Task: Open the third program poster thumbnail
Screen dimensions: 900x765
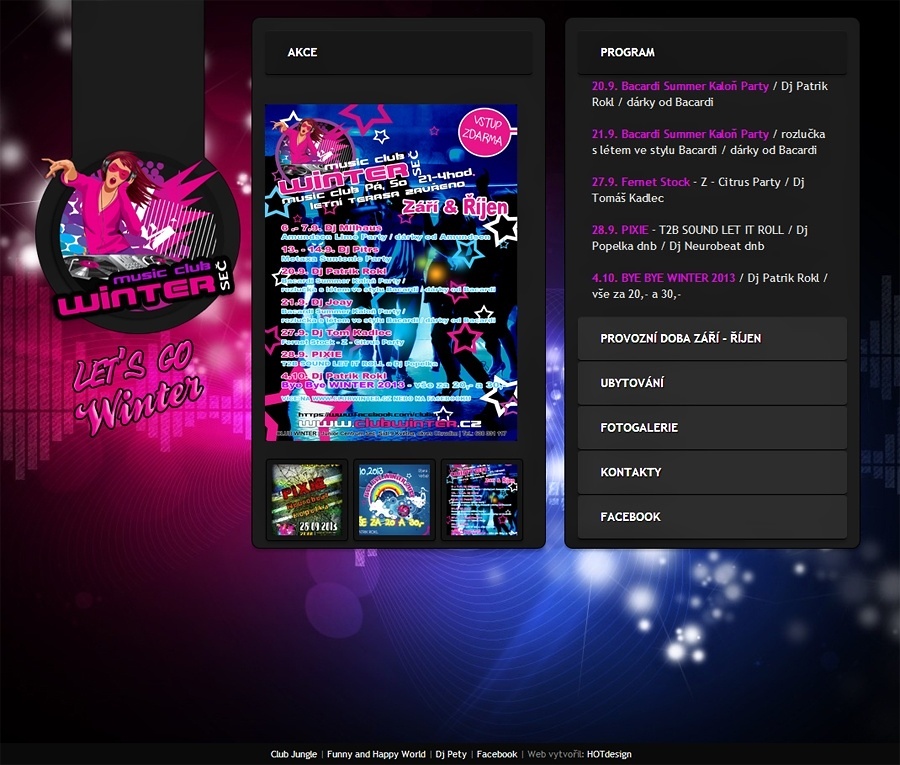Action: (x=482, y=500)
